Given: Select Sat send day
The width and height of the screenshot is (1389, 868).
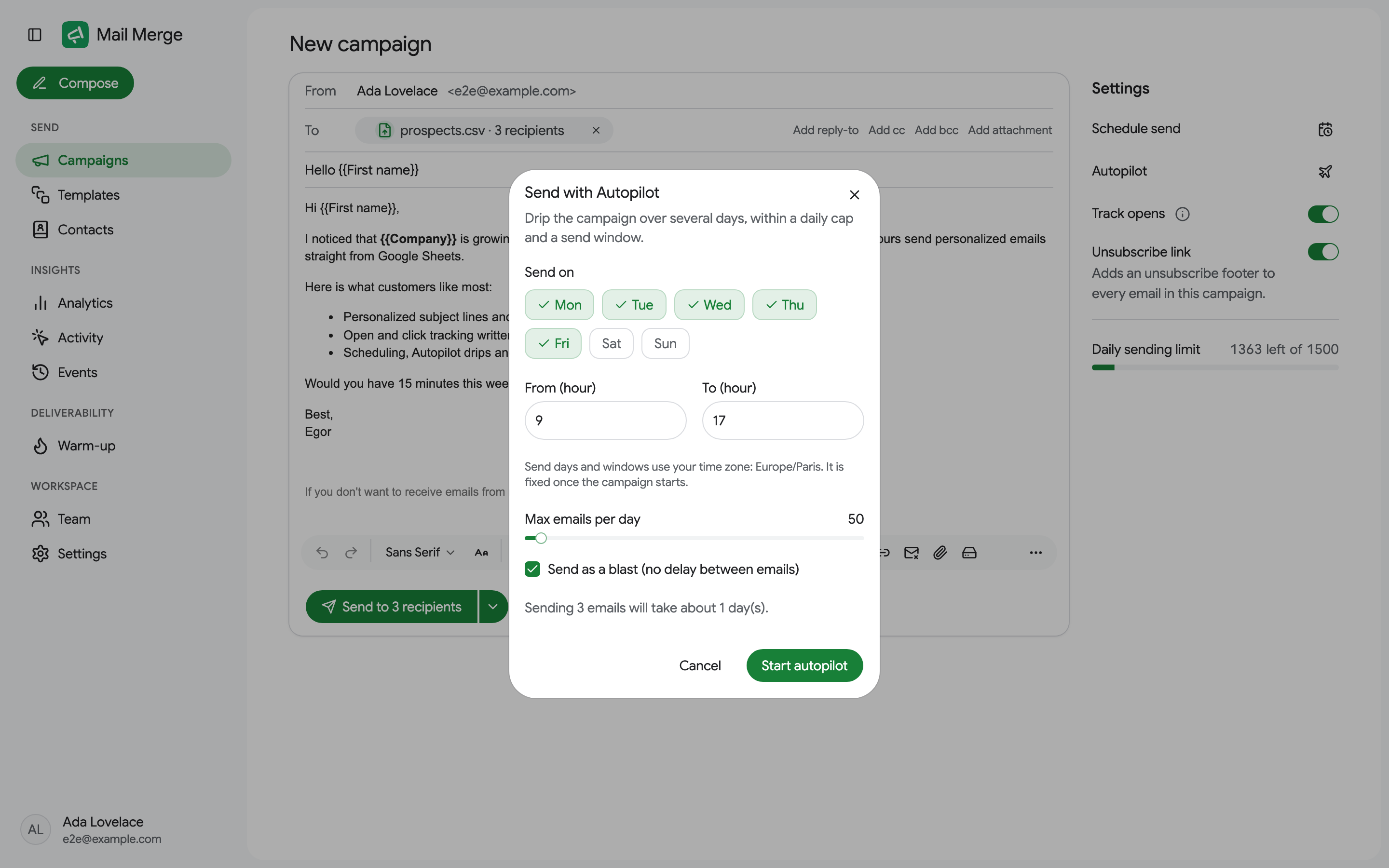Looking at the screenshot, I should coord(611,343).
